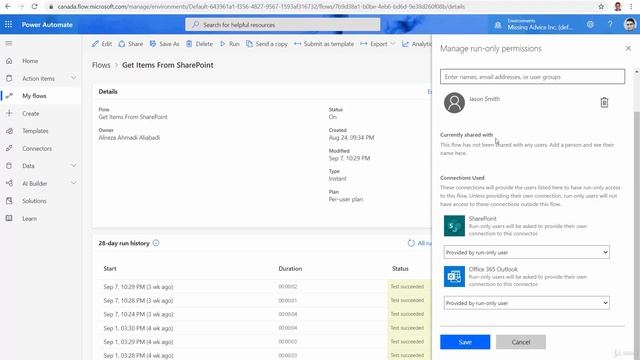
Task: Share the flow from the toolbar
Action: (131, 44)
